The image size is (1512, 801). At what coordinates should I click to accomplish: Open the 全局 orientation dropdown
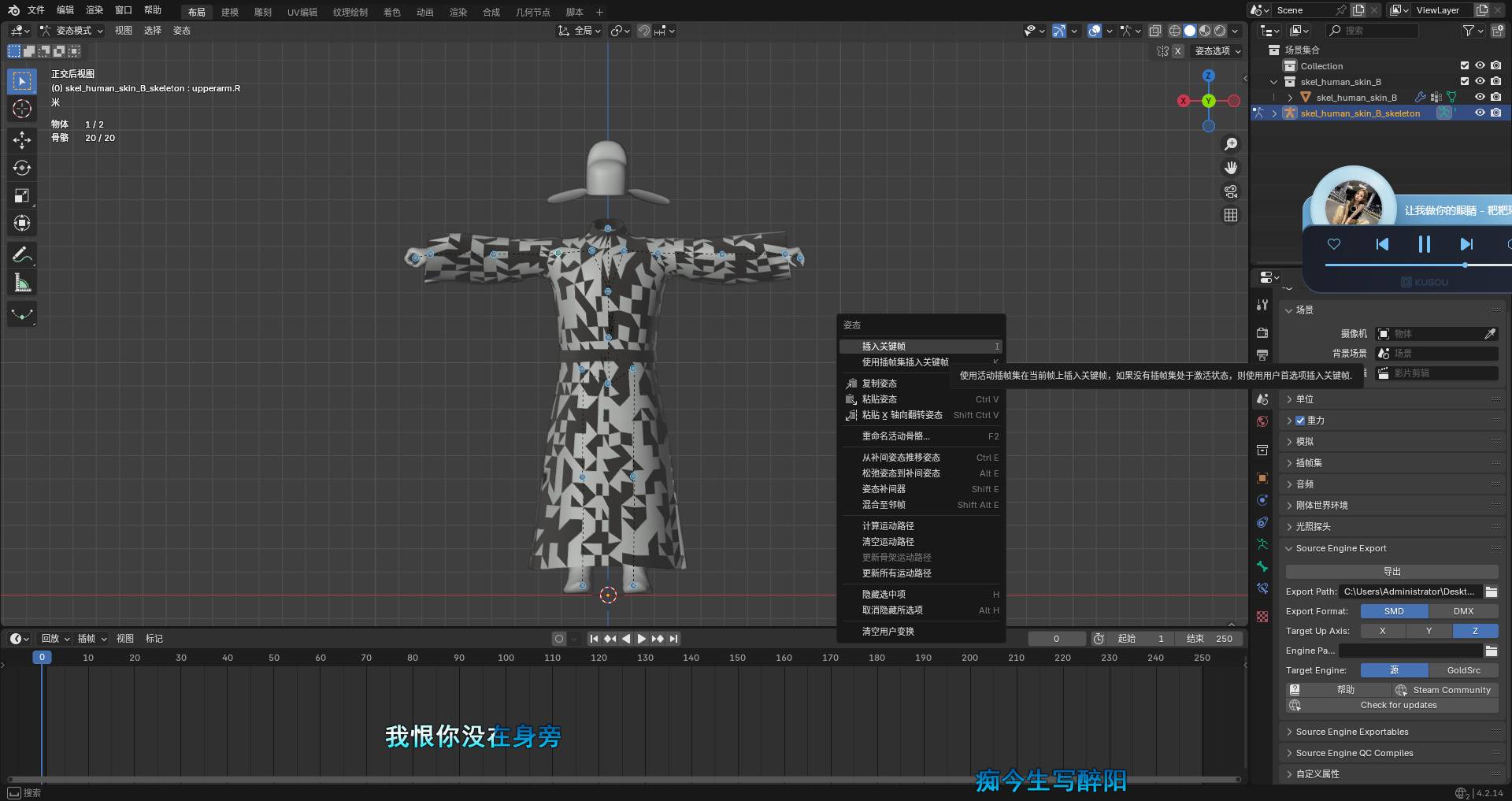click(580, 31)
